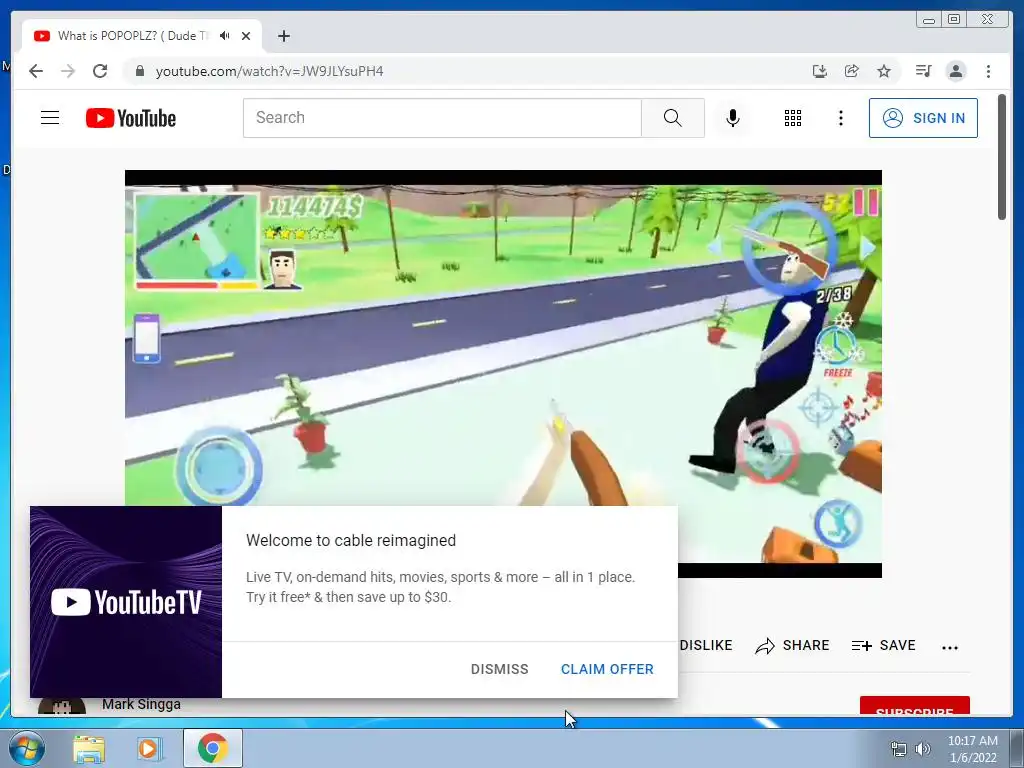Image resolution: width=1024 pixels, height=768 pixels.
Task: Minimize the Chrome window
Action: click(x=929, y=20)
